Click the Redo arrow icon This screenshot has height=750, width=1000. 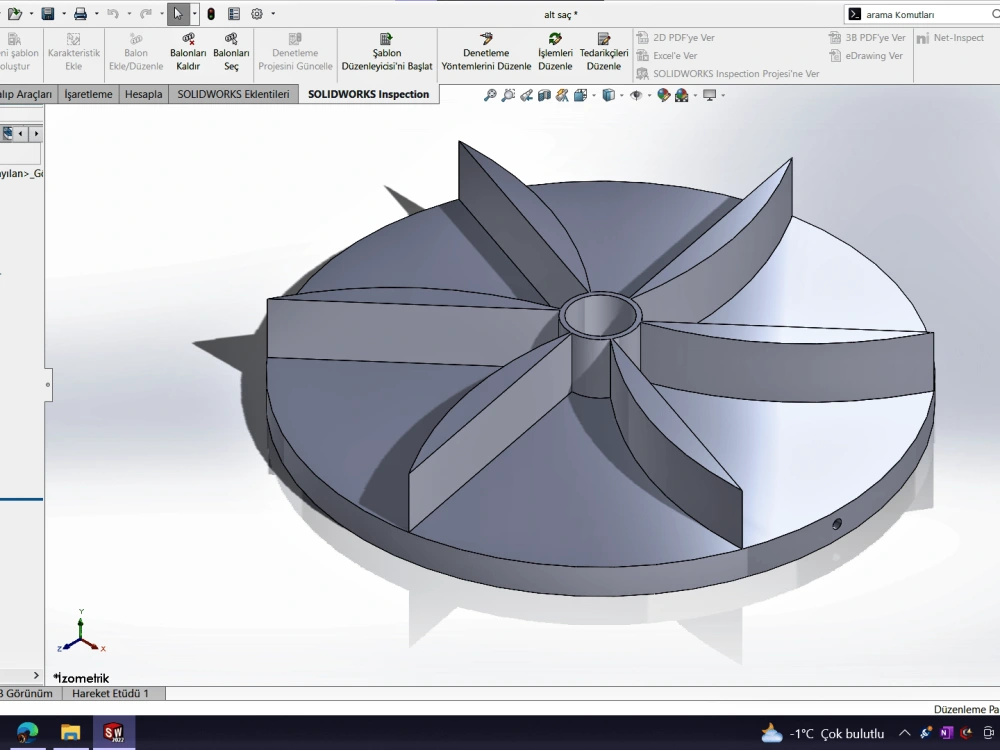tap(146, 13)
